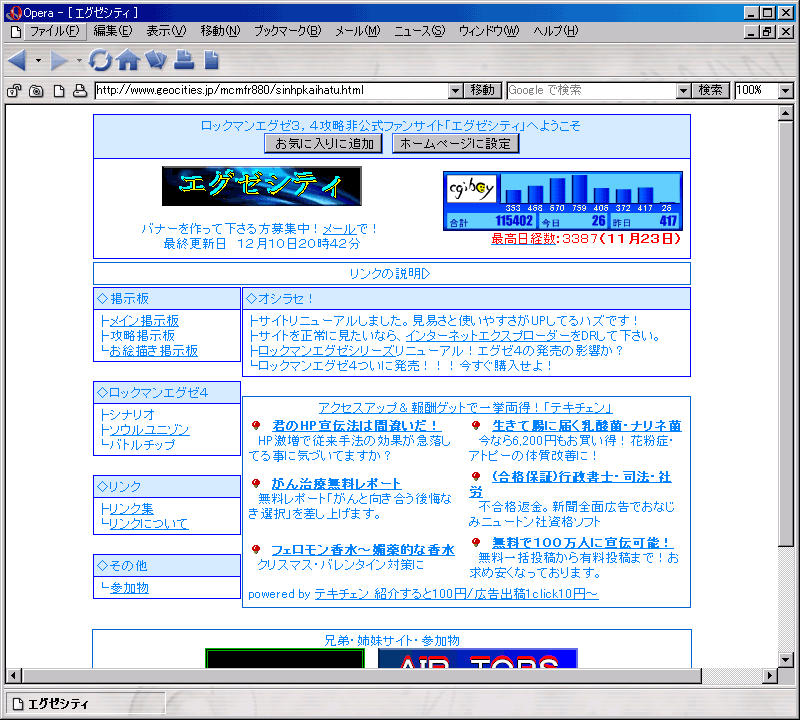Open the メイン掲示板 link
This screenshot has width=800, height=720.
pos(144,321)
